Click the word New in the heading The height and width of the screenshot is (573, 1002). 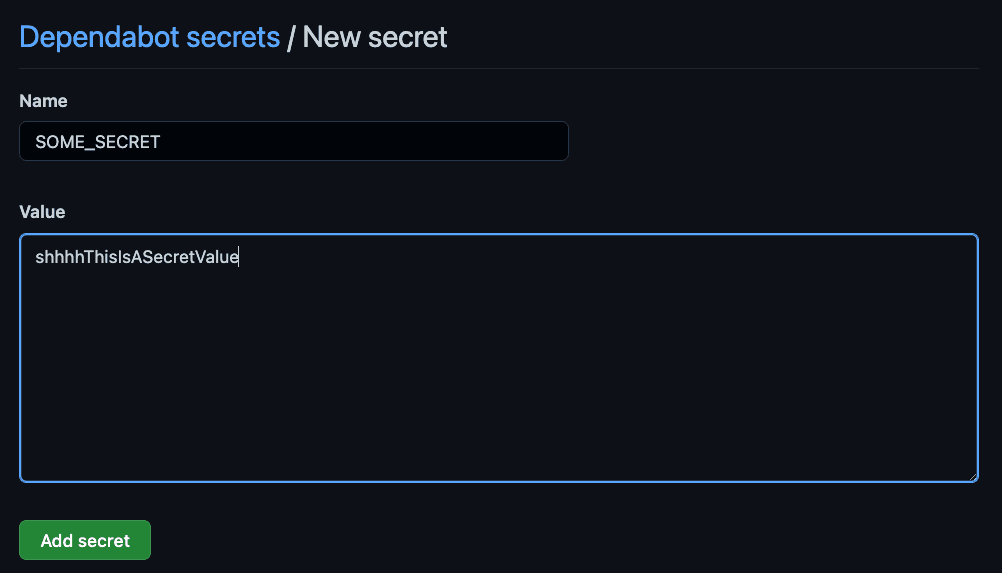[330, 37]
